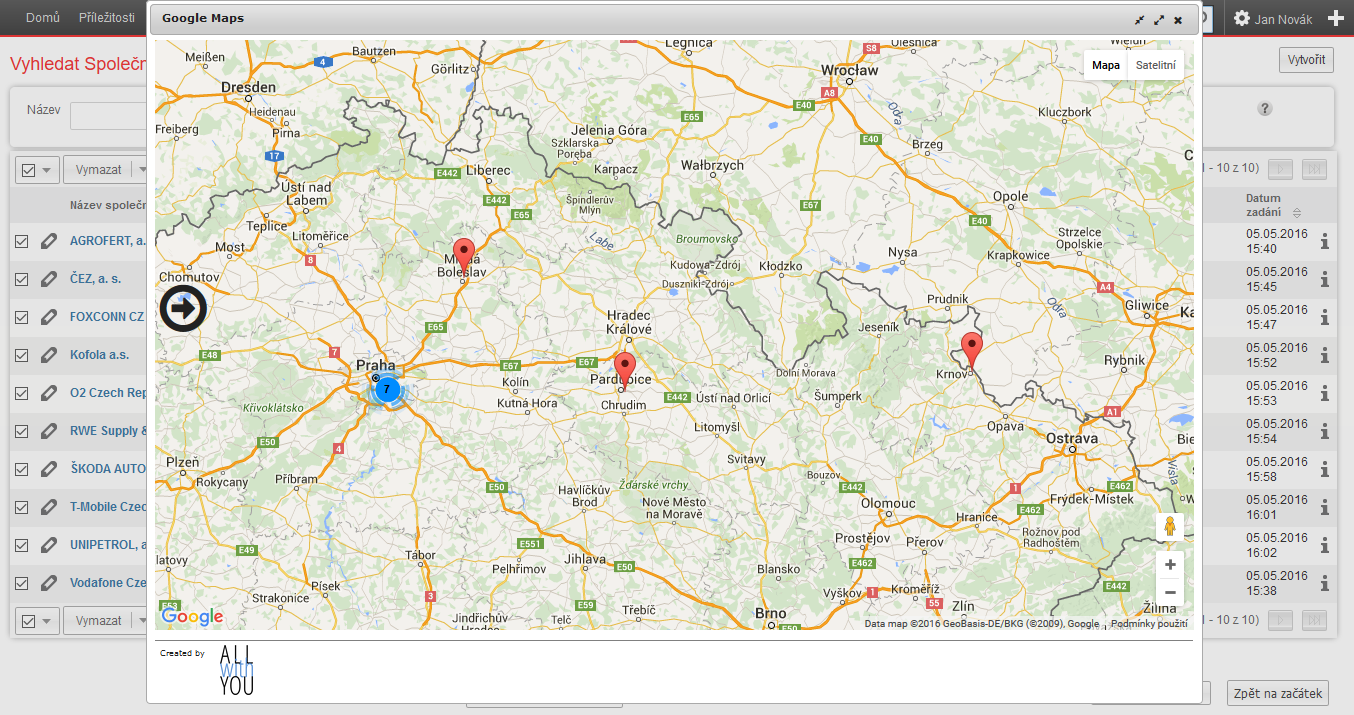The height and width of the screenshot is (715, 1354).
Task: Click info icon for 15:38 row
Action: tap(1325, 583)
